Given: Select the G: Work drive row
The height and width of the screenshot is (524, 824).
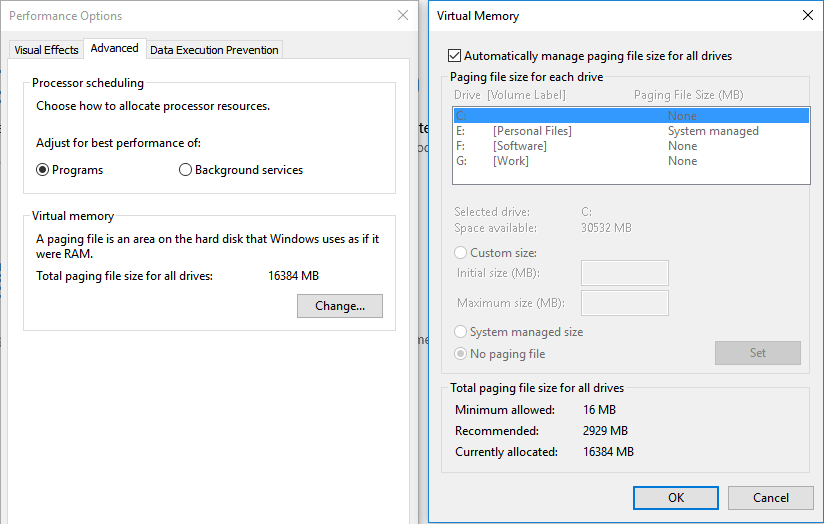Looking at the screenshot, I should (630, 161).
